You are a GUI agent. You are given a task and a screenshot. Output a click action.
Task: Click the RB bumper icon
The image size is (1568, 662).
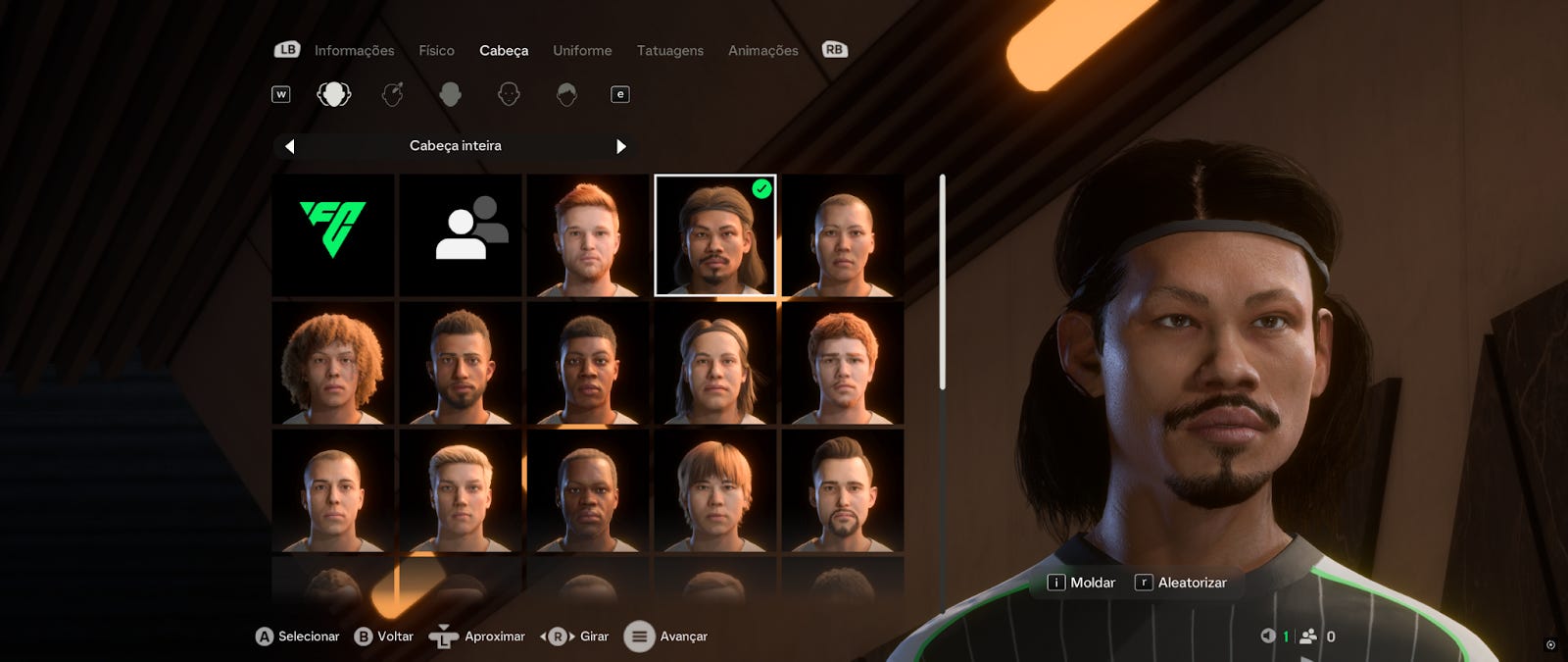834,49
